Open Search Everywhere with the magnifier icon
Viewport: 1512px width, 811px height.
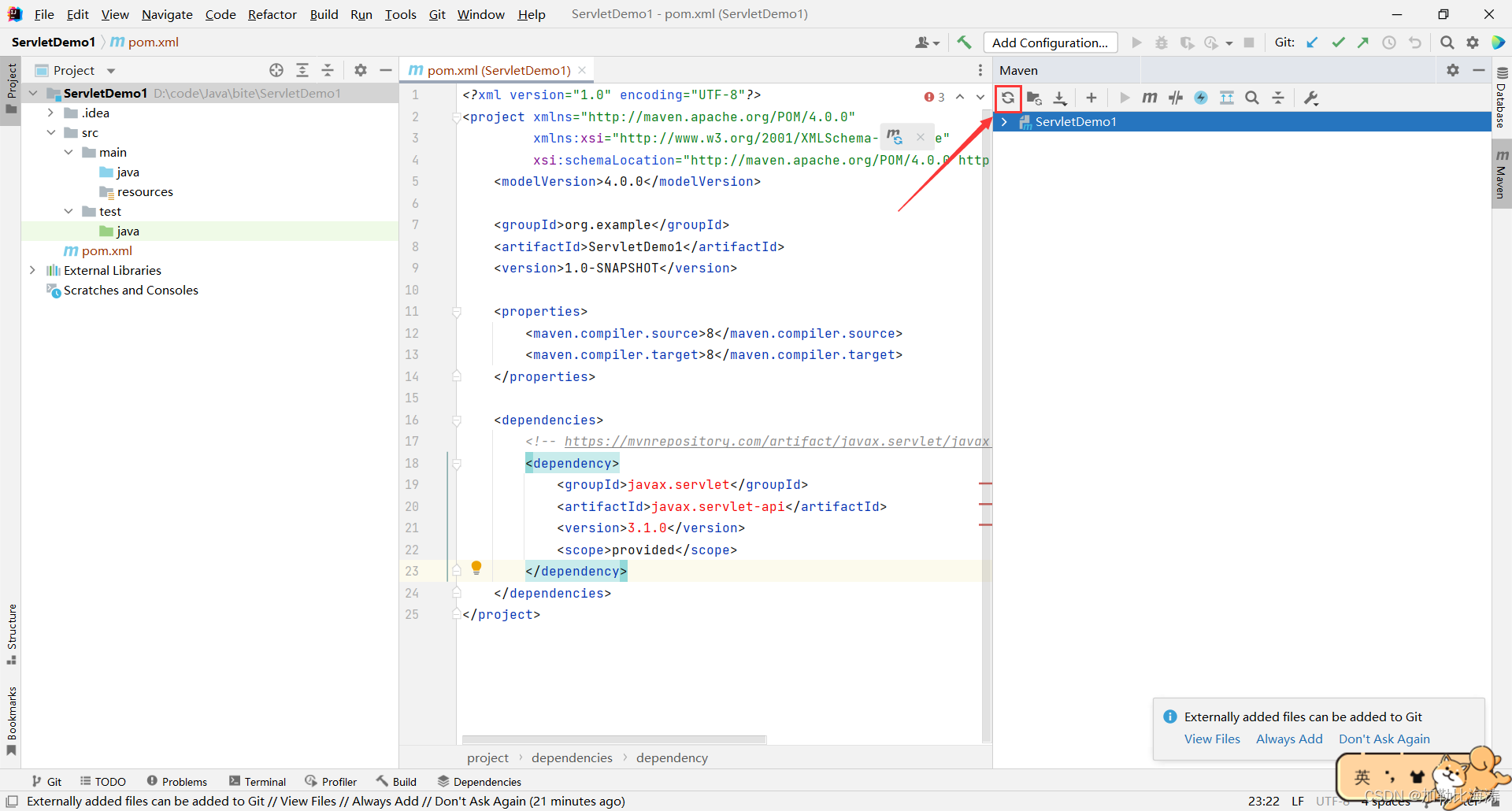[1447, 43]
